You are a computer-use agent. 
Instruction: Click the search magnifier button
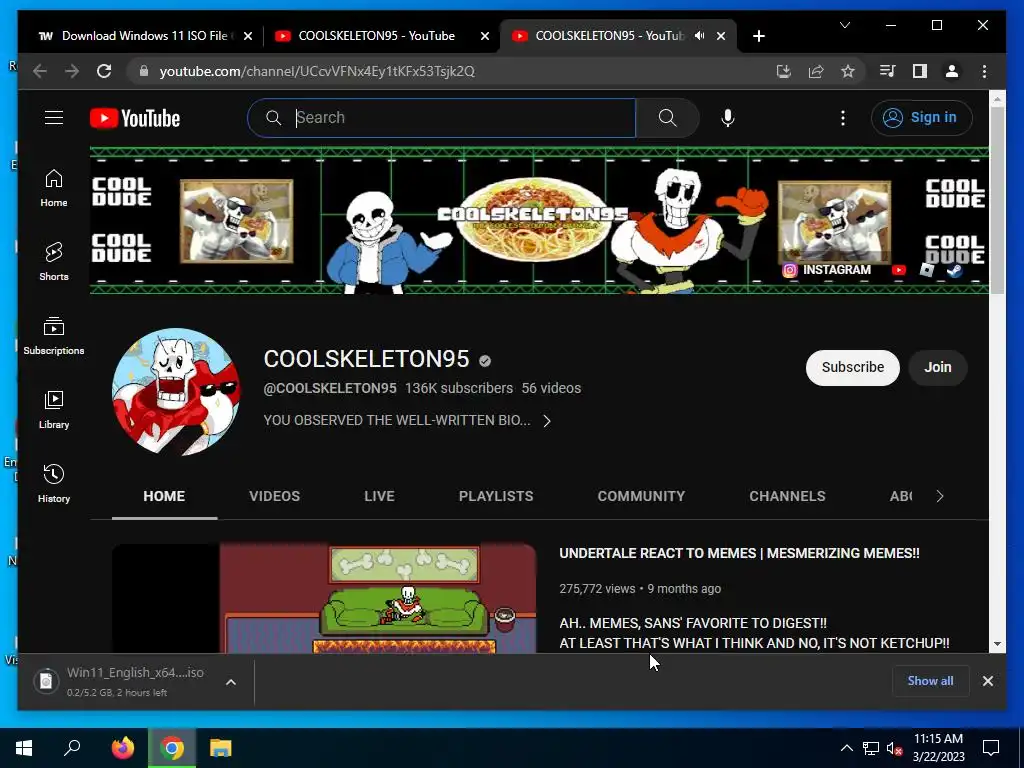[x=667, y=118]
